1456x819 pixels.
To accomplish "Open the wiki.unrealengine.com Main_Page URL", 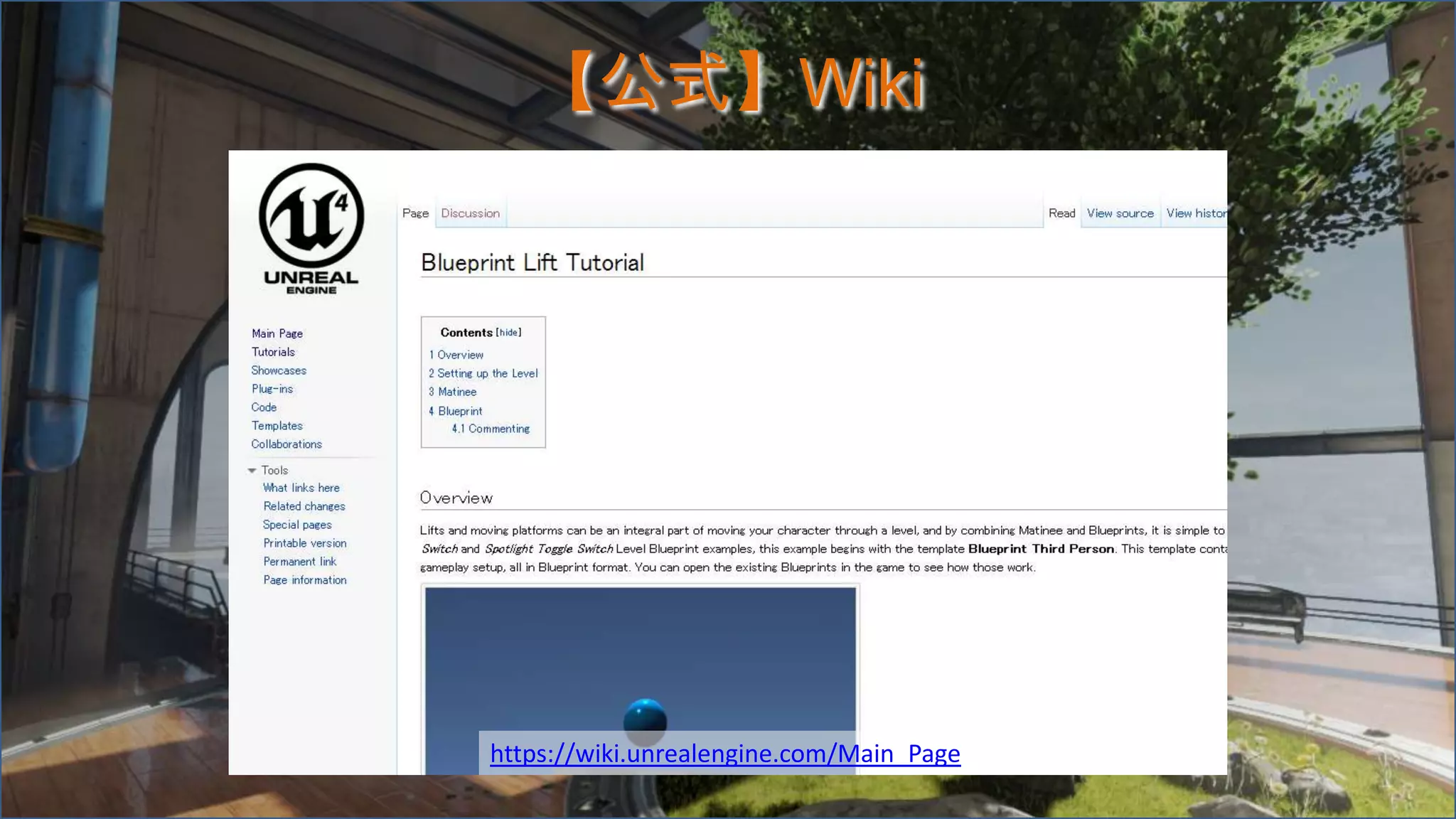I will 725,753.
